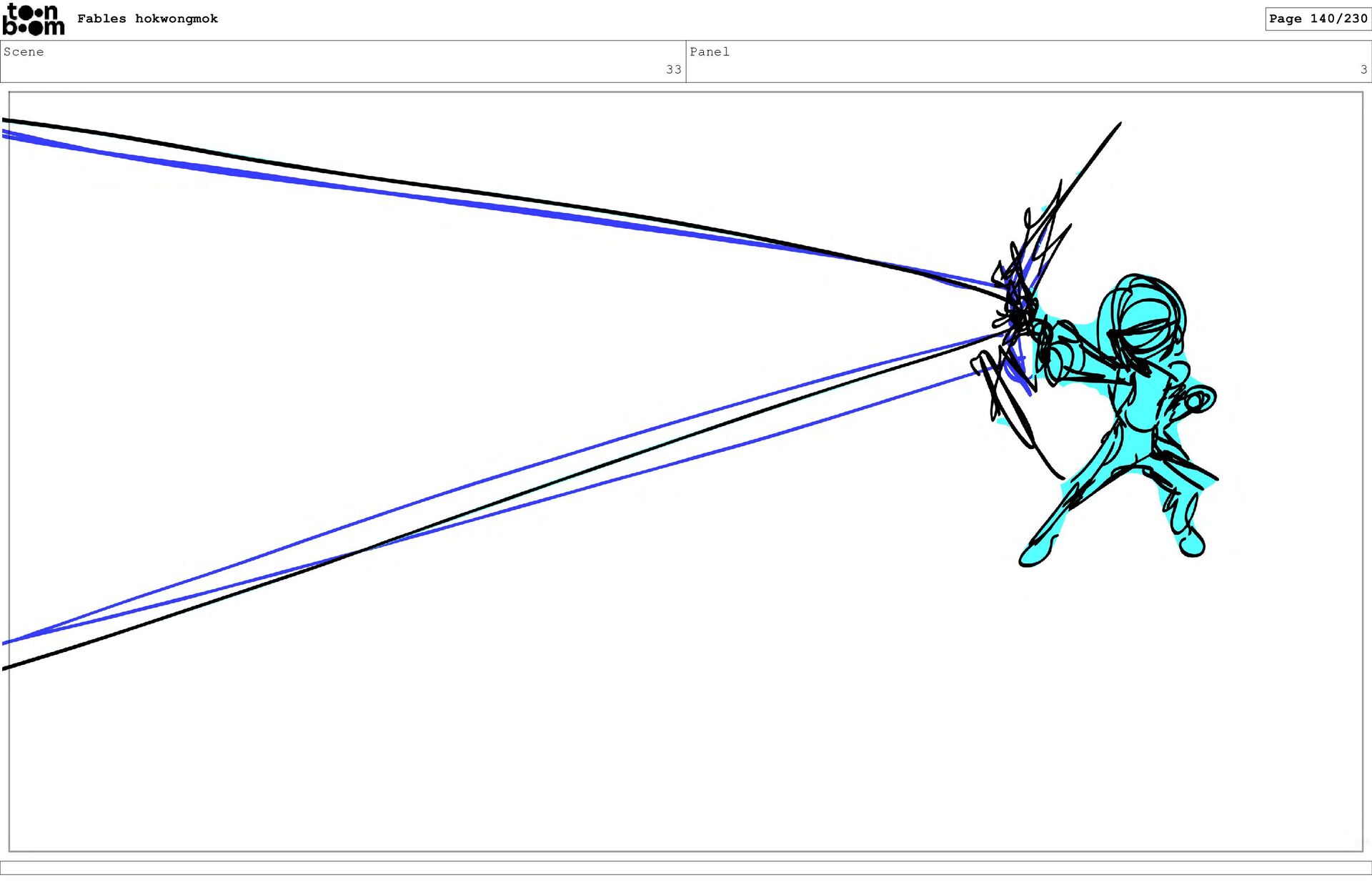Select scene number 33
Screen dimensions: 1372x888
pos(673,70)
